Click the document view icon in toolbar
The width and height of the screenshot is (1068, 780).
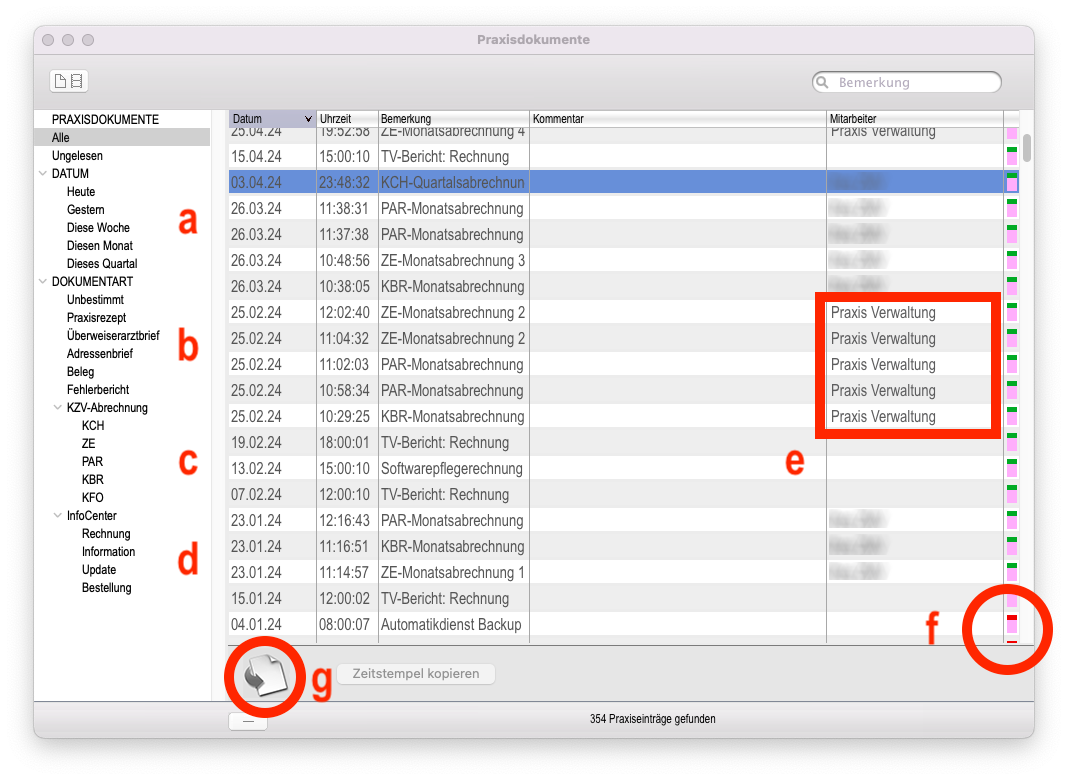(x=61, y=81)
